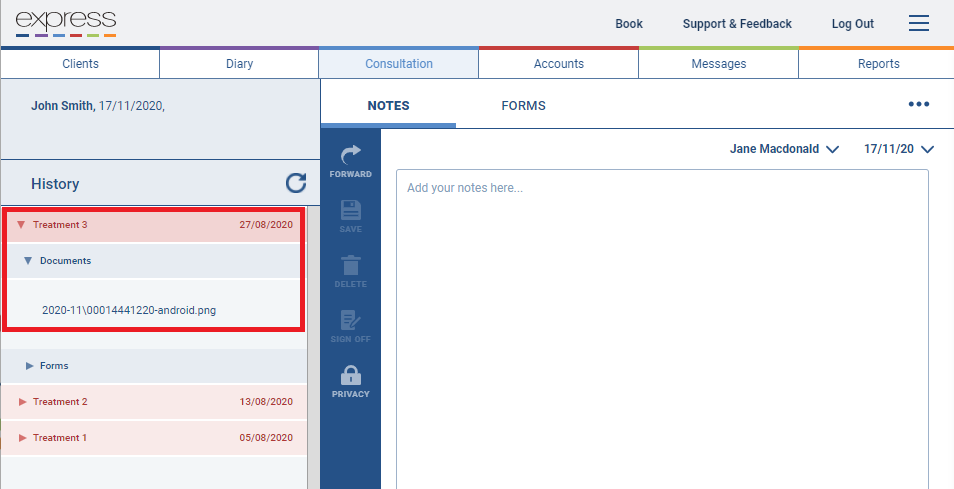This screenshot has height=489, width=954.
Task: Collapse the Documents section
Action: [x=27, y=261]
